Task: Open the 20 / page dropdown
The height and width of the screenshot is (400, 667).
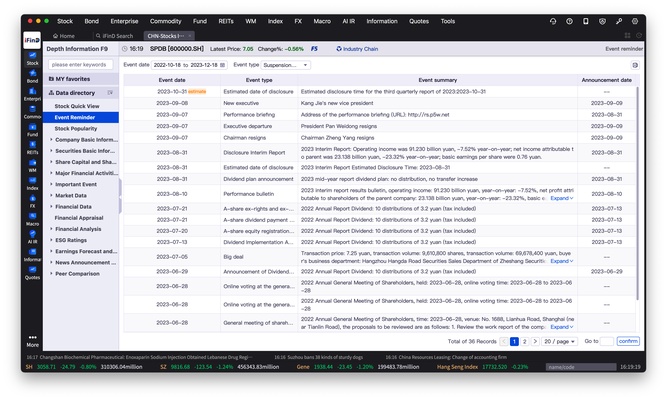Action: pyautogui.click(x=560, y=341)
